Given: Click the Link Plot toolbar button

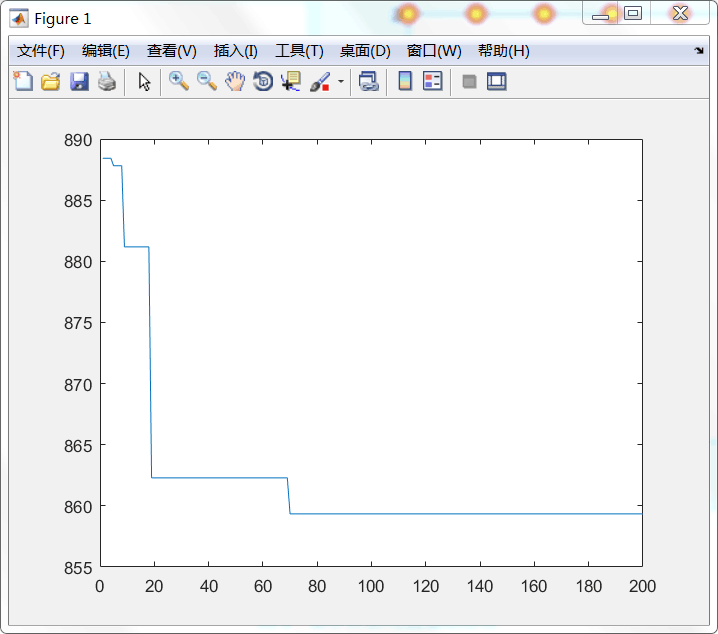Looking at the screenshot, I should [369, 82].
